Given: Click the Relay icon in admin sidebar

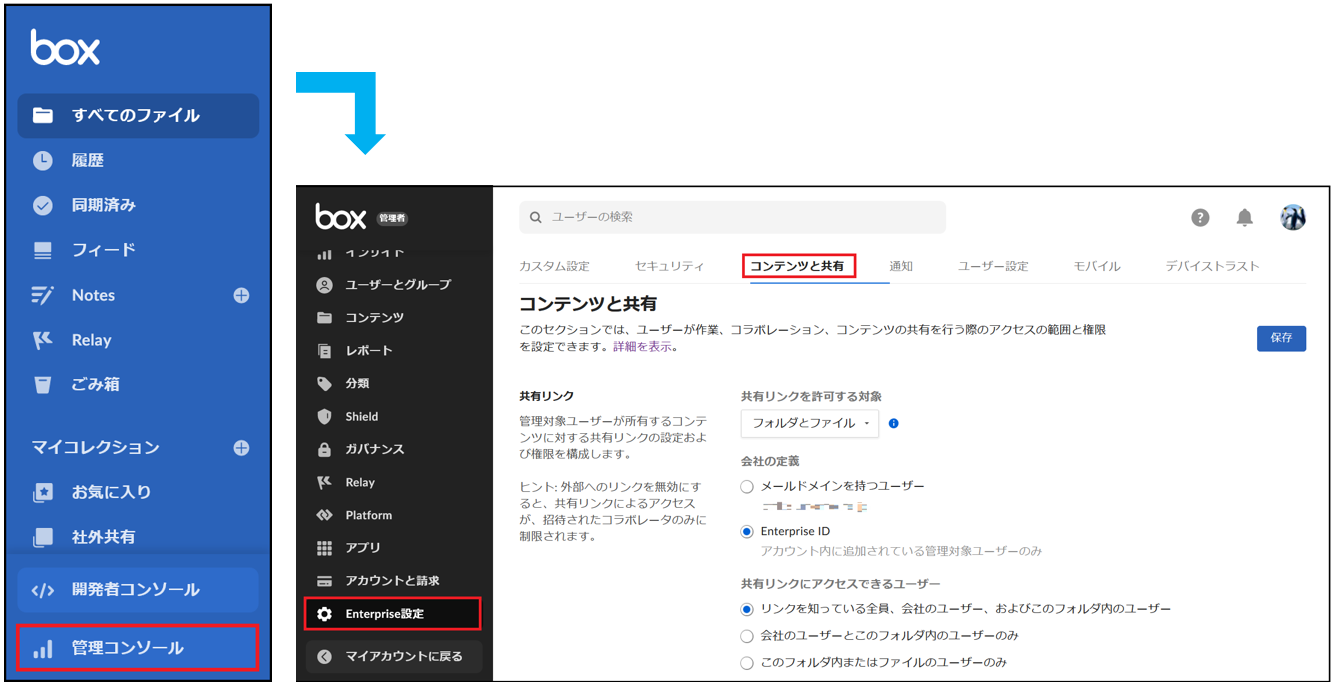Looking at the screenshot, I should [324, 483].
